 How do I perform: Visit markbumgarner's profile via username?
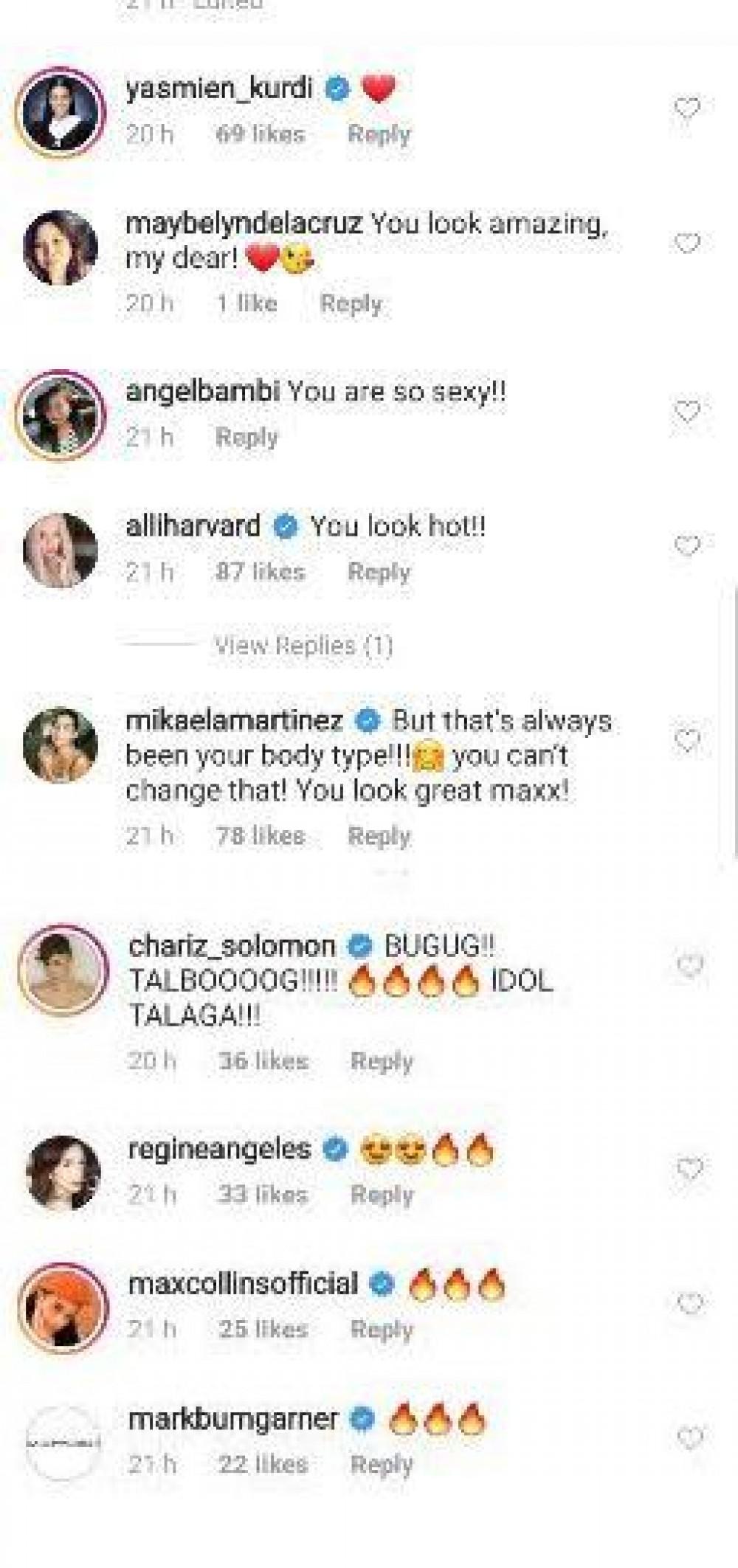[233, 1419]
